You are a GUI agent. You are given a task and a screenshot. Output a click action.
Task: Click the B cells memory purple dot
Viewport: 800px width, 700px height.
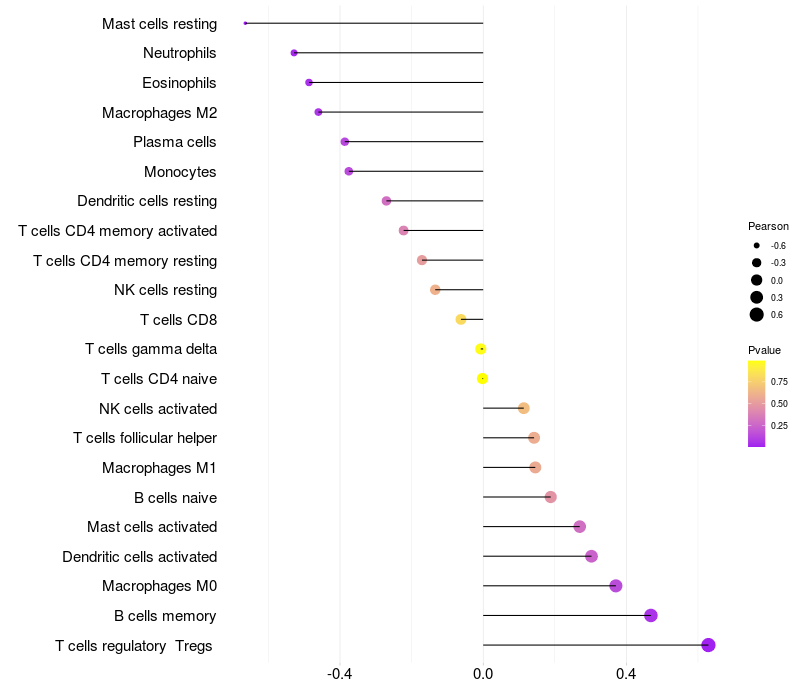point(651,615)
